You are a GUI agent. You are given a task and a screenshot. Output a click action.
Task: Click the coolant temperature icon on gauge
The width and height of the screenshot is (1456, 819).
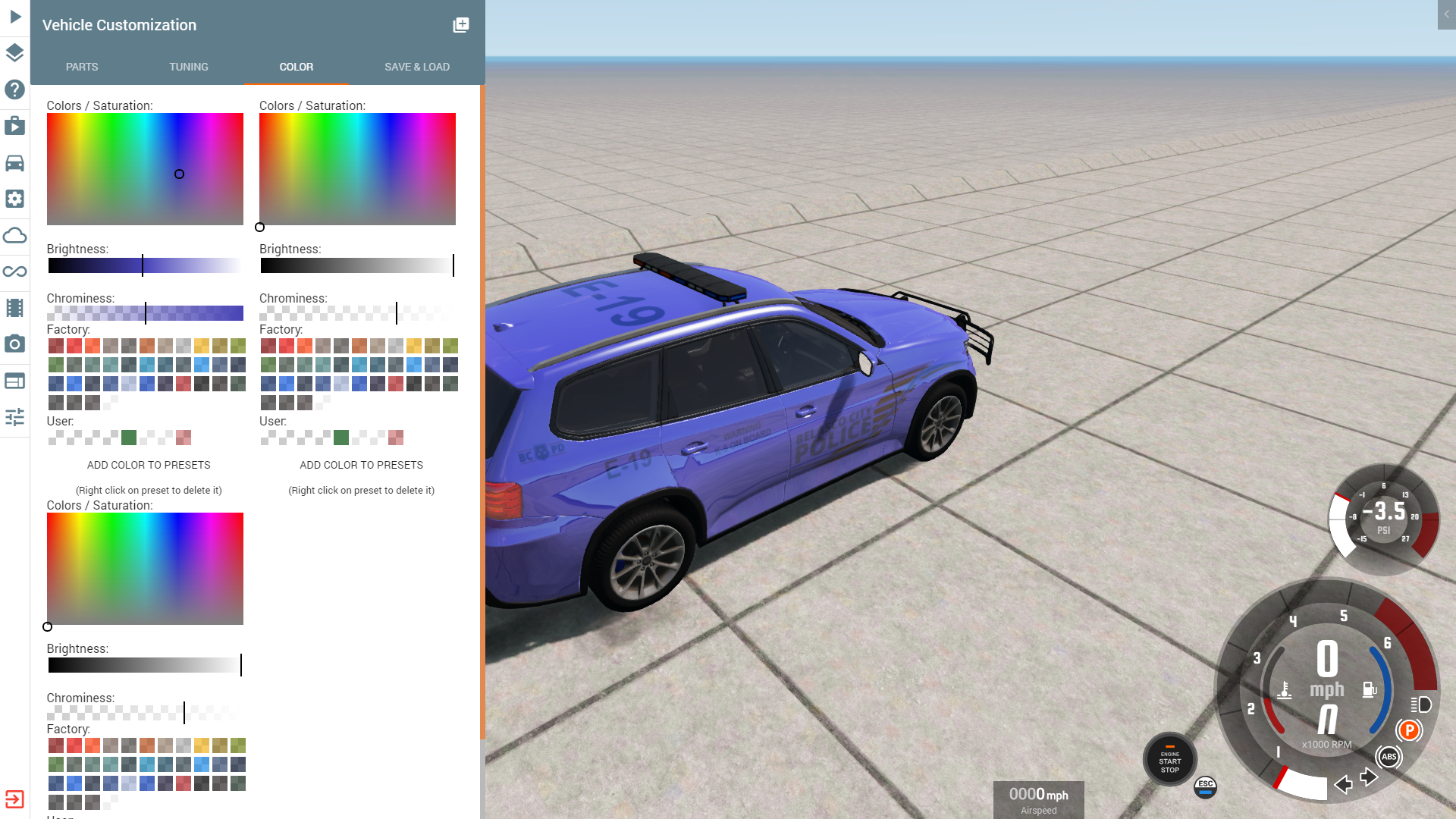point(1284,690)
